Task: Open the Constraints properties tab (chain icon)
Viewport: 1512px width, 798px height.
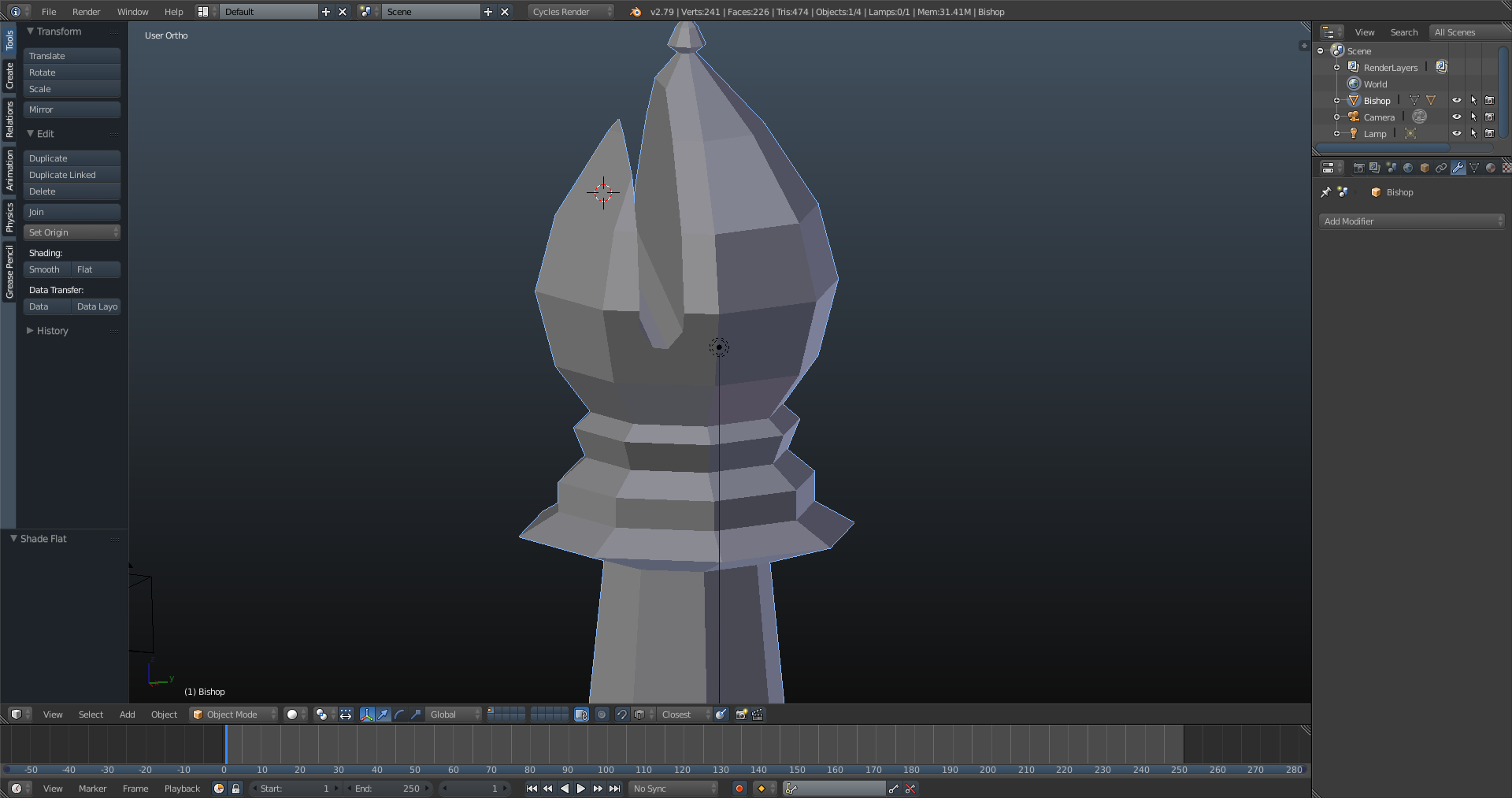Action: (x=1441, y=168)
